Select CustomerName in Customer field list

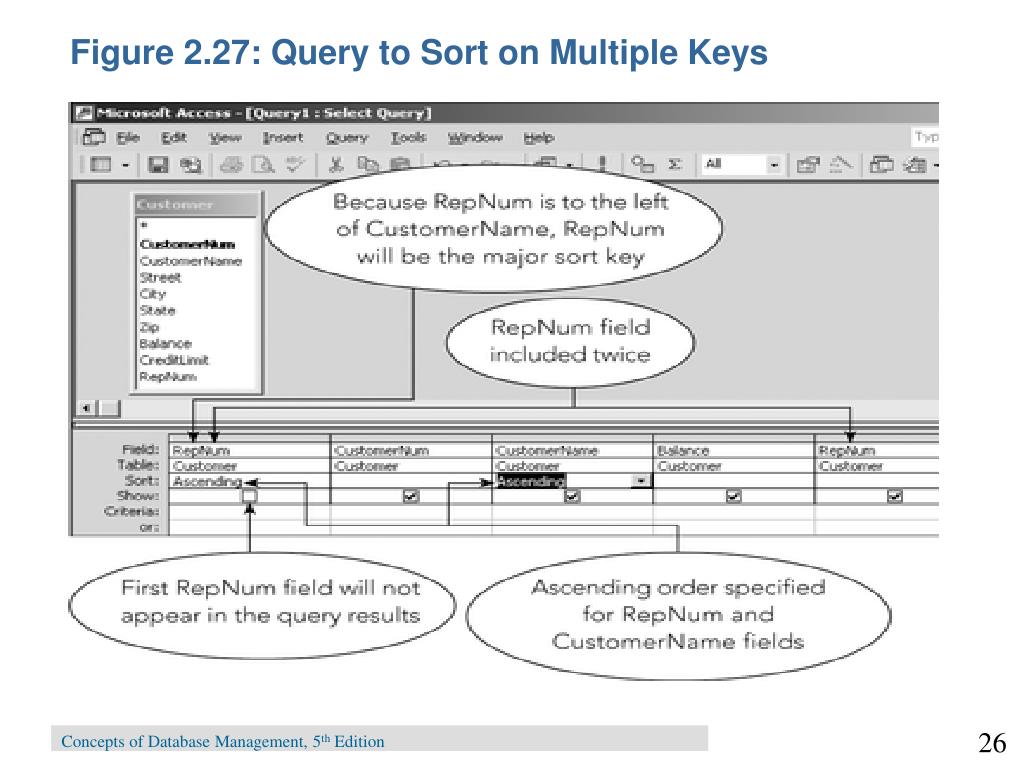(191, 261)
